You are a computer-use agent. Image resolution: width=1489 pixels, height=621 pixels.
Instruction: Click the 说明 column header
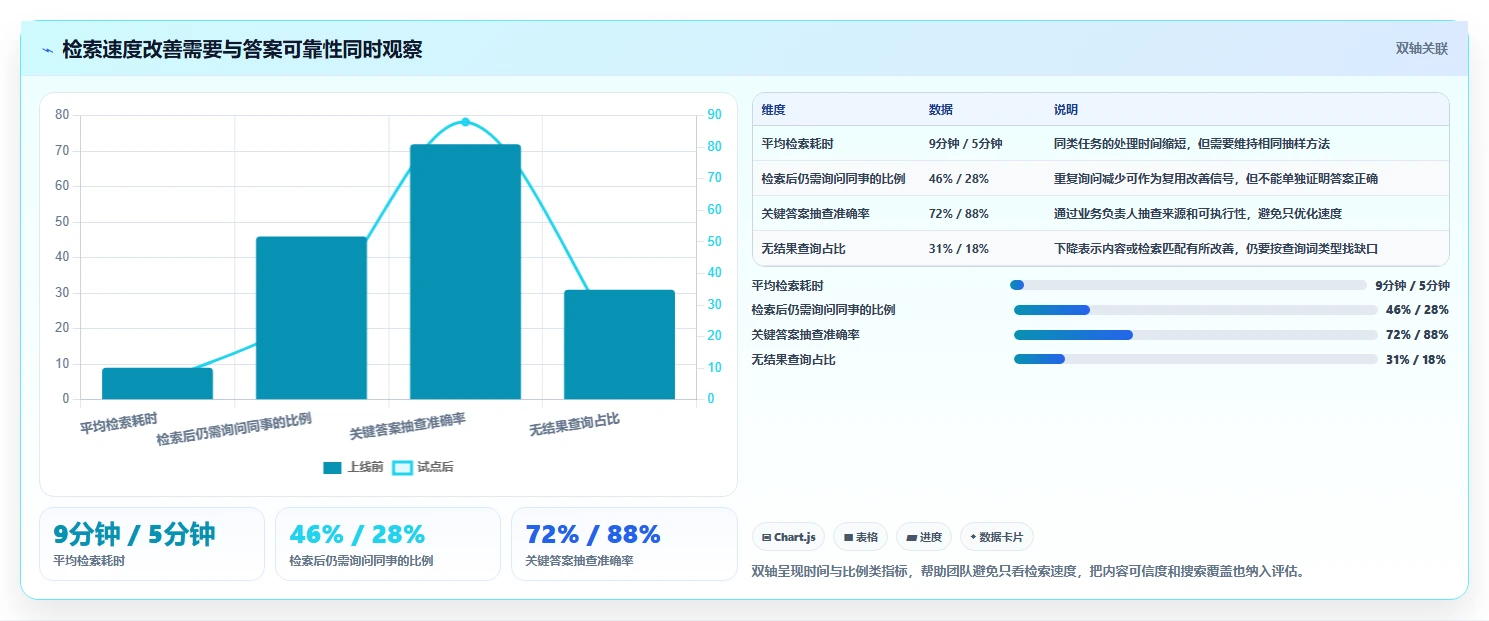coord(1065,110)
